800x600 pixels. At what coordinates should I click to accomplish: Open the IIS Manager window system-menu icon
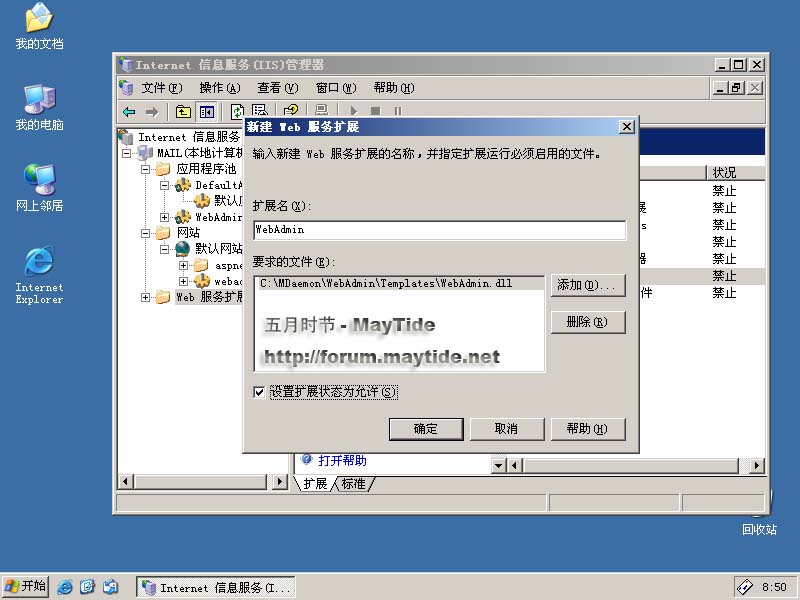(x=126, y=65)
